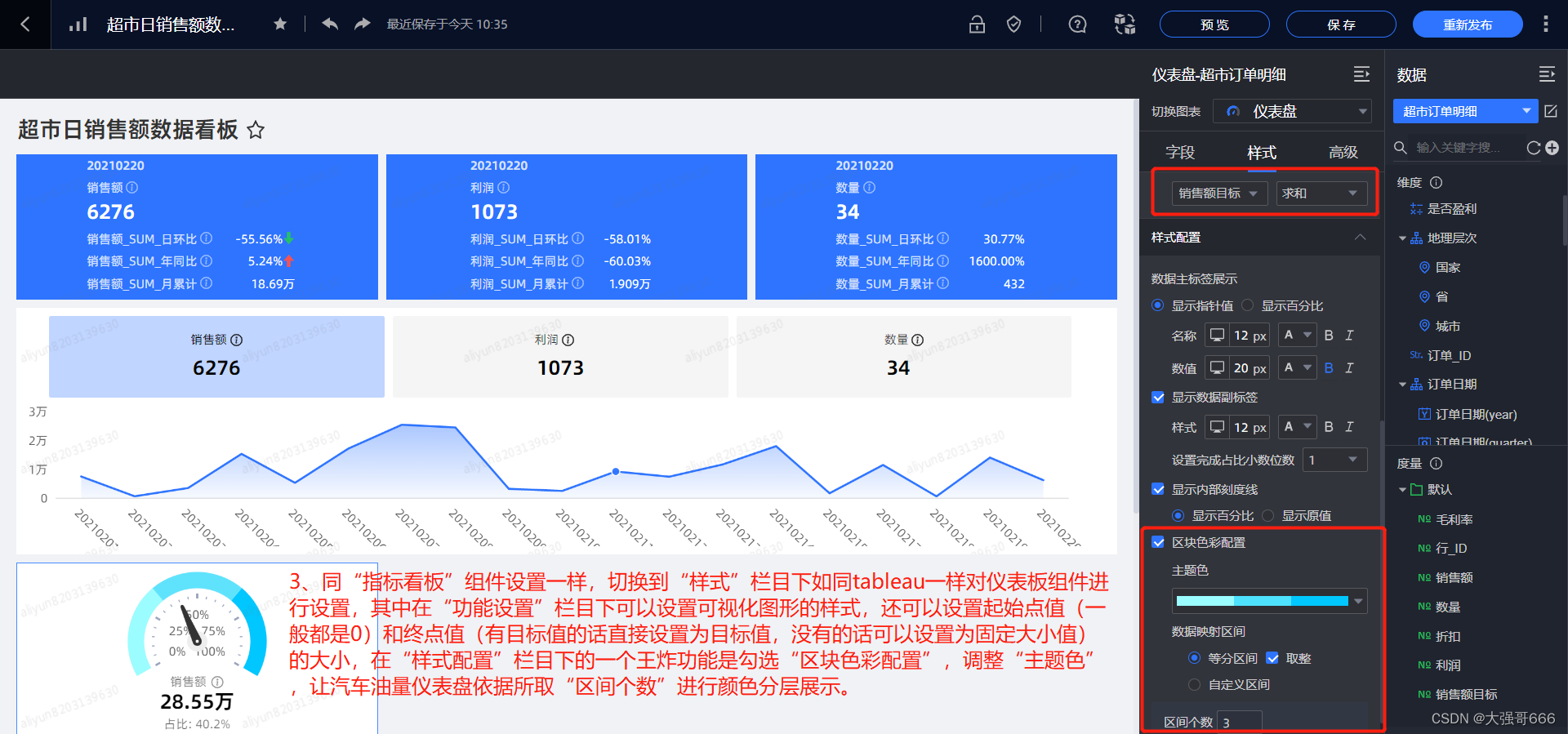Collapse the 仪表盘-超市订单明细 panel icon
The image size is (1568, 734).
pos(1361,74)
